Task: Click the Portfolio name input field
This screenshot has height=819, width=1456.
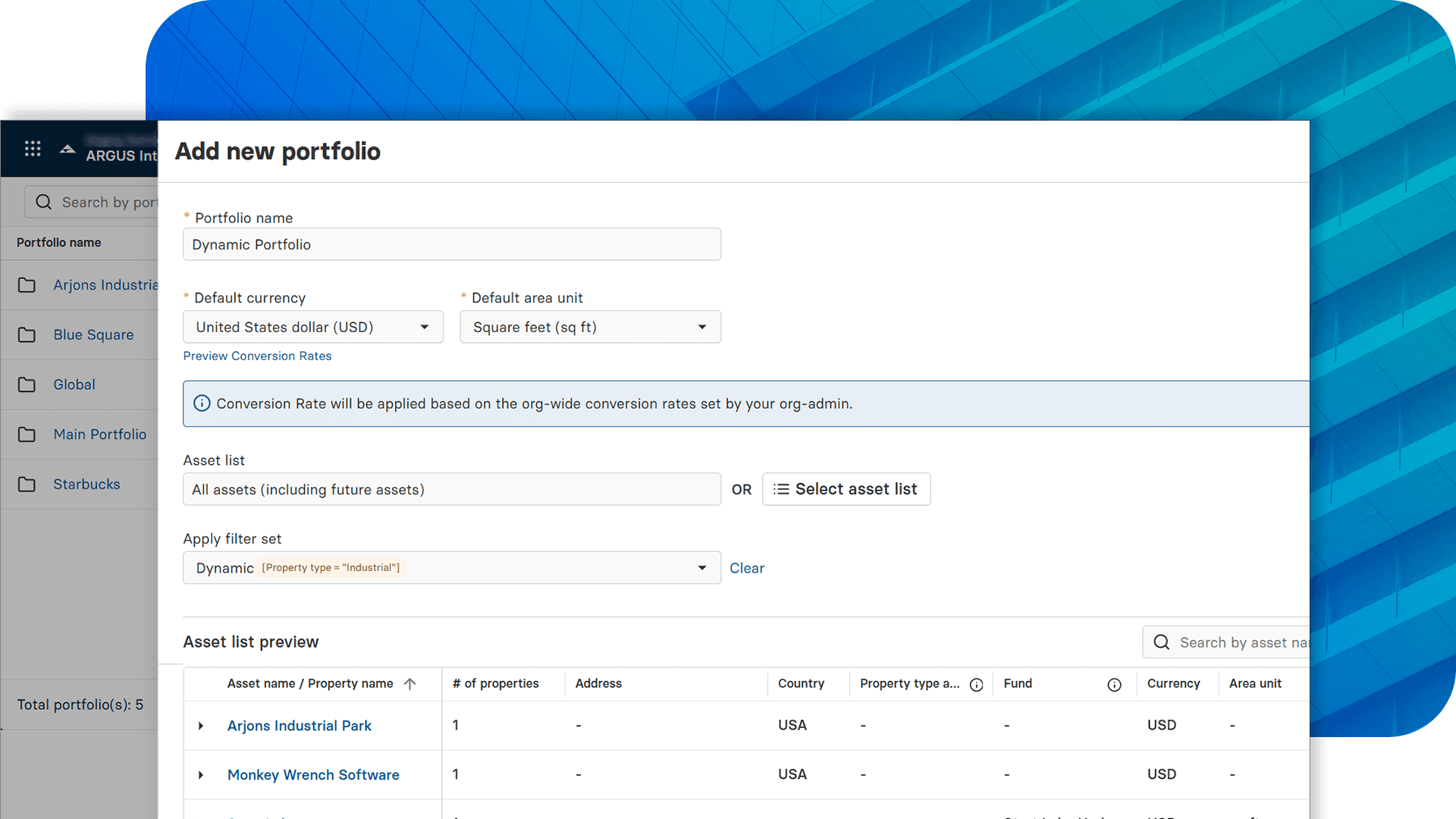Action: point(451,244)
